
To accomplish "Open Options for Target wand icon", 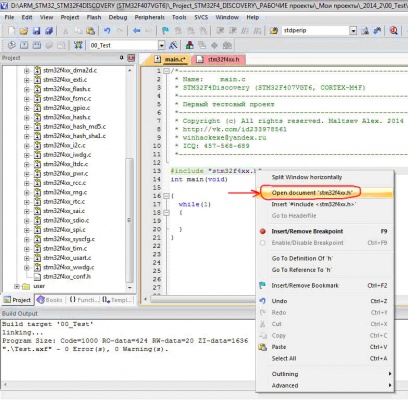I will tap(173, 45).
